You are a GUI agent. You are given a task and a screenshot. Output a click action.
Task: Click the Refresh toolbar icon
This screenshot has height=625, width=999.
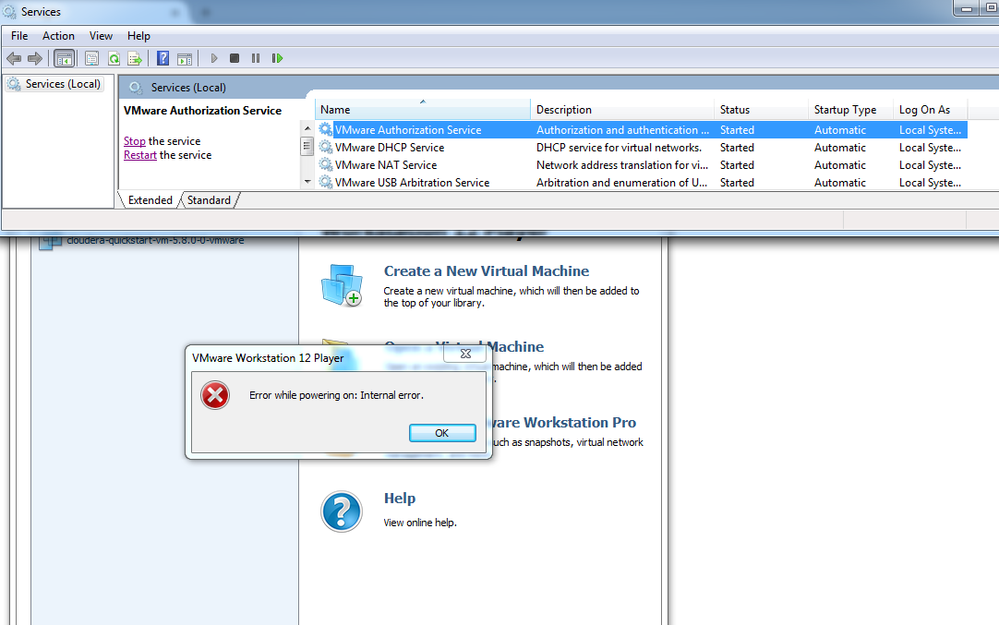click(113, 59)
